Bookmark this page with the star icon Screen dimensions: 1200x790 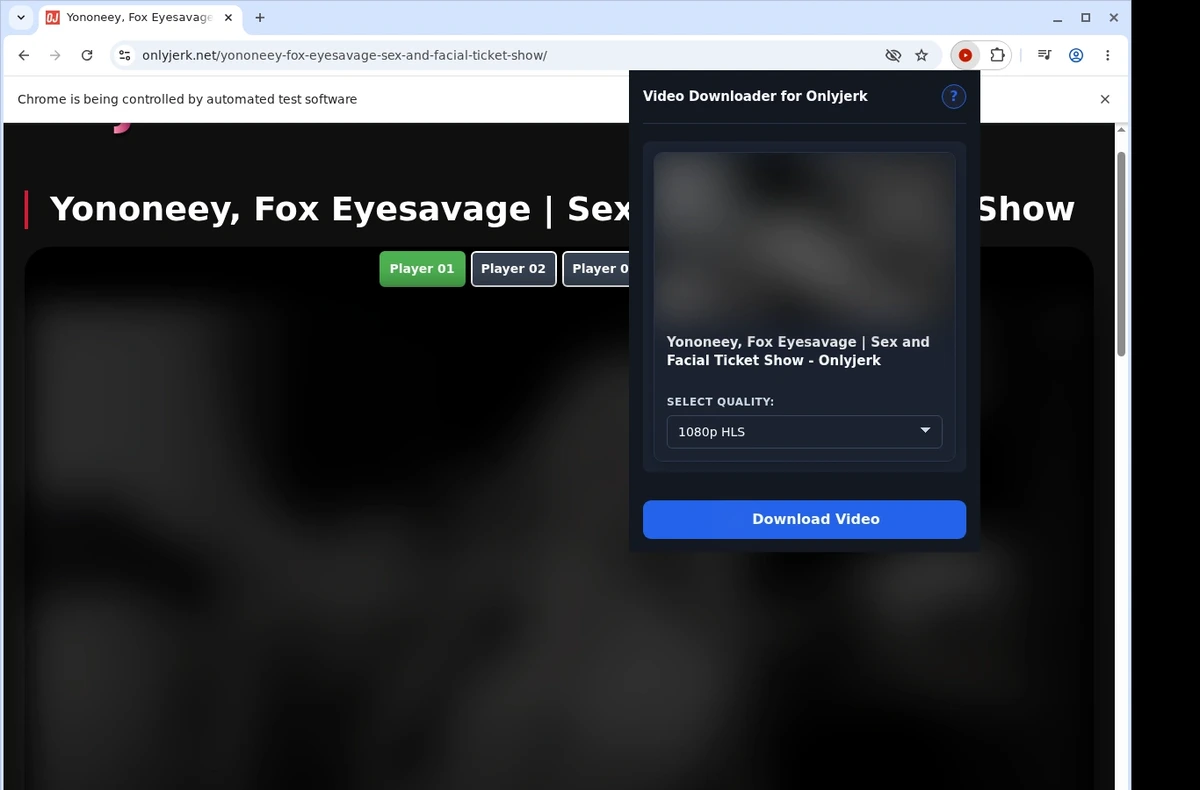tap(922, 56)
